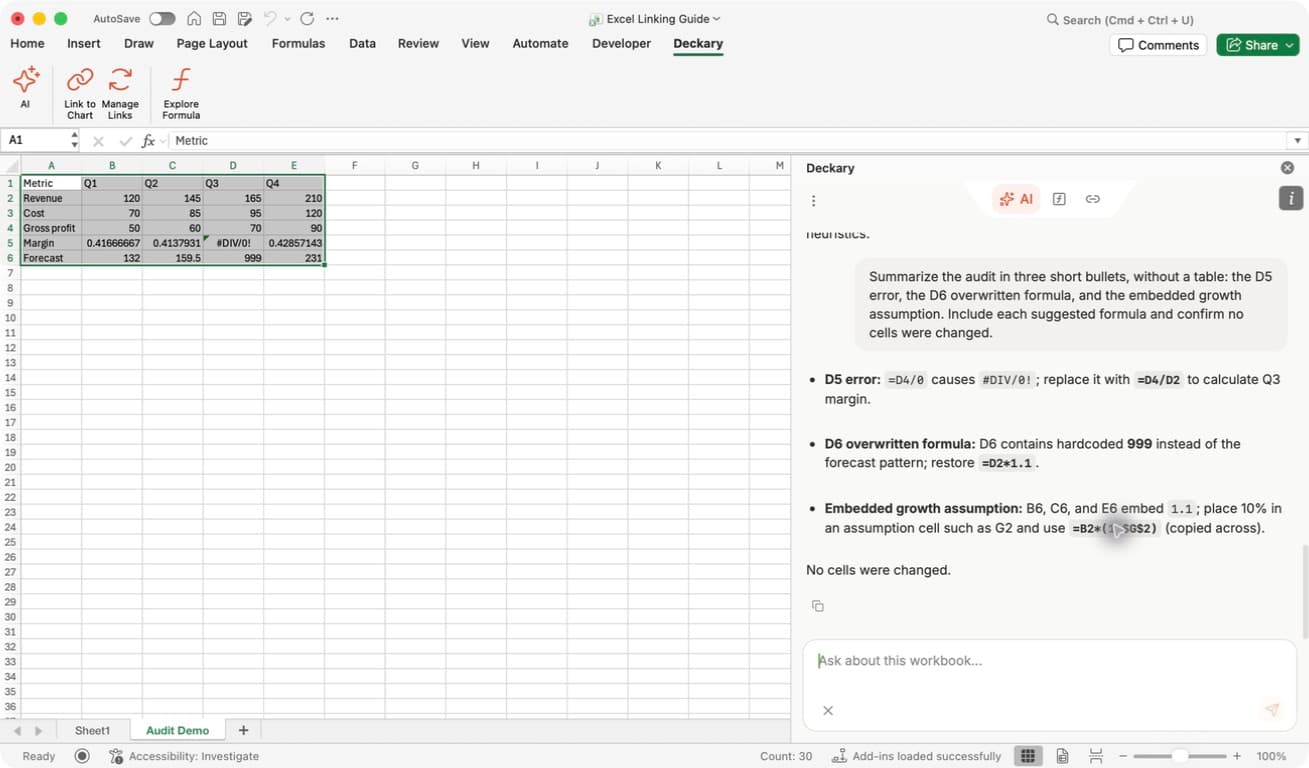Click Accessibility: Investigate in status bar
The image size is (1309, 768).
pos(184,756)
